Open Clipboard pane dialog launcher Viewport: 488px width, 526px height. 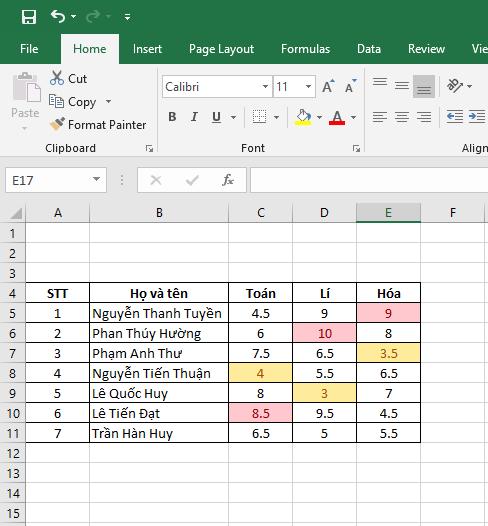(x=149, y=149)
